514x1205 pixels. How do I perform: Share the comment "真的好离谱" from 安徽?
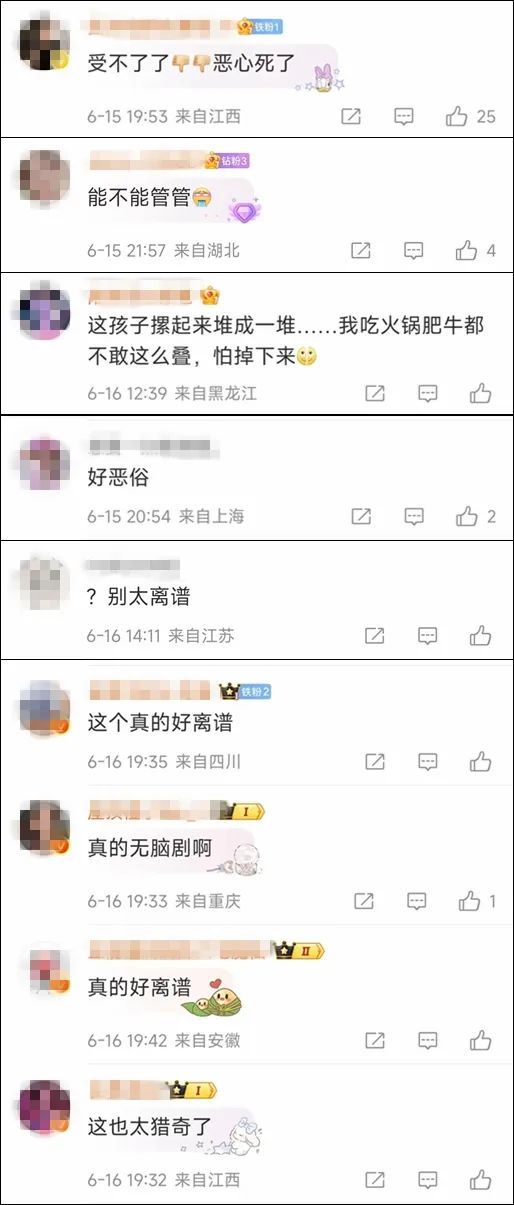[374, 1041]
